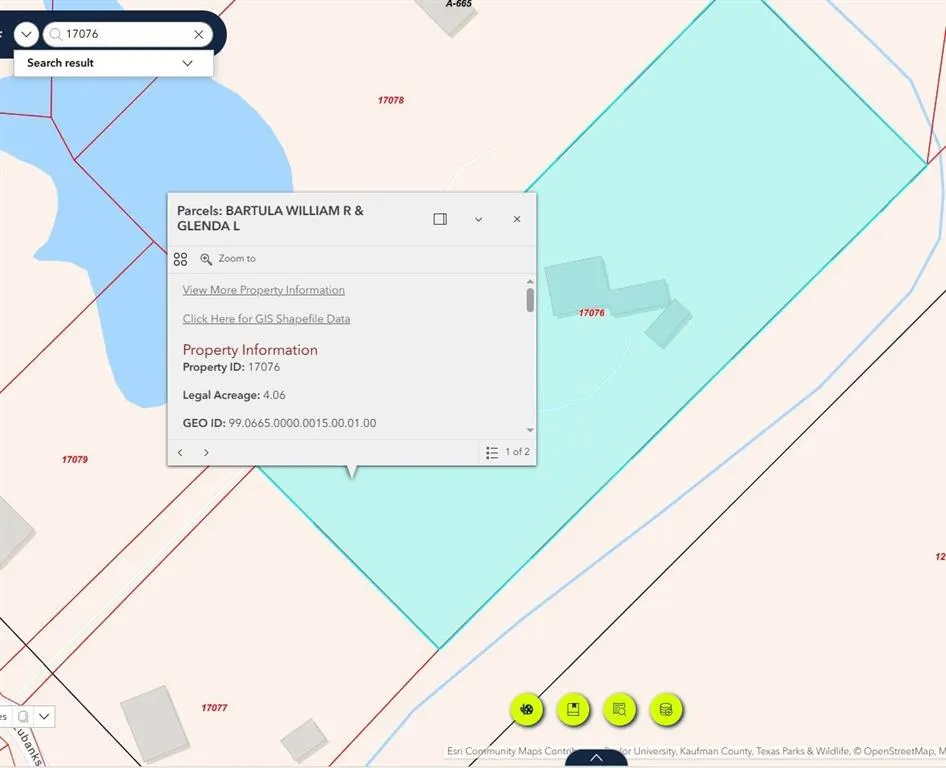Click parcel label 17078 on map

391,100
